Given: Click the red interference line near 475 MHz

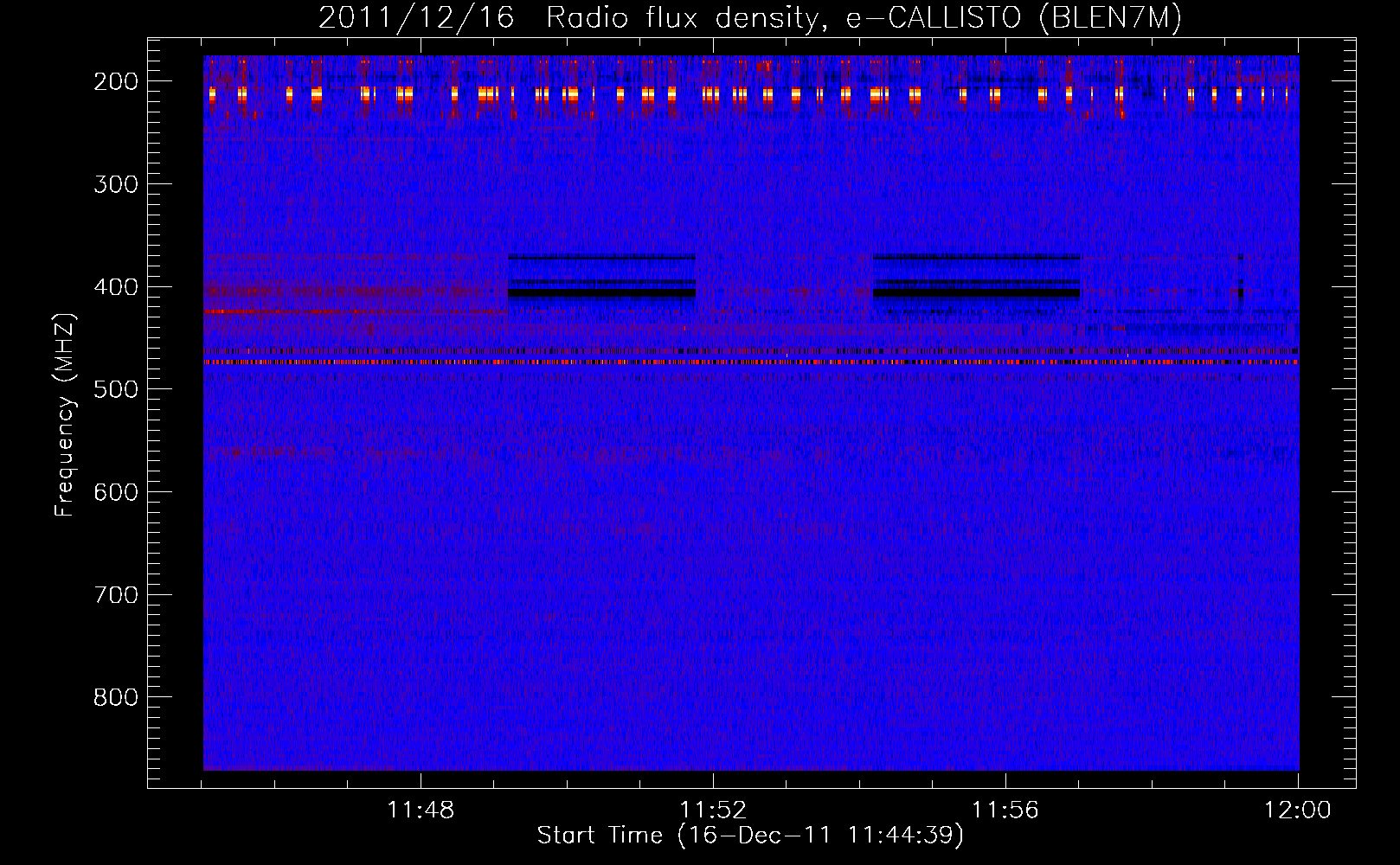Looking at the screenshot, I should pos(751,362).
